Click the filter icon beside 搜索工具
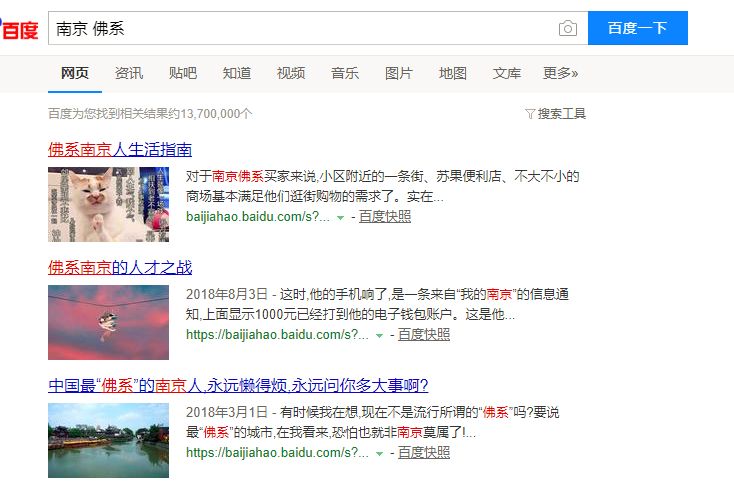 (x=530, y=114)
